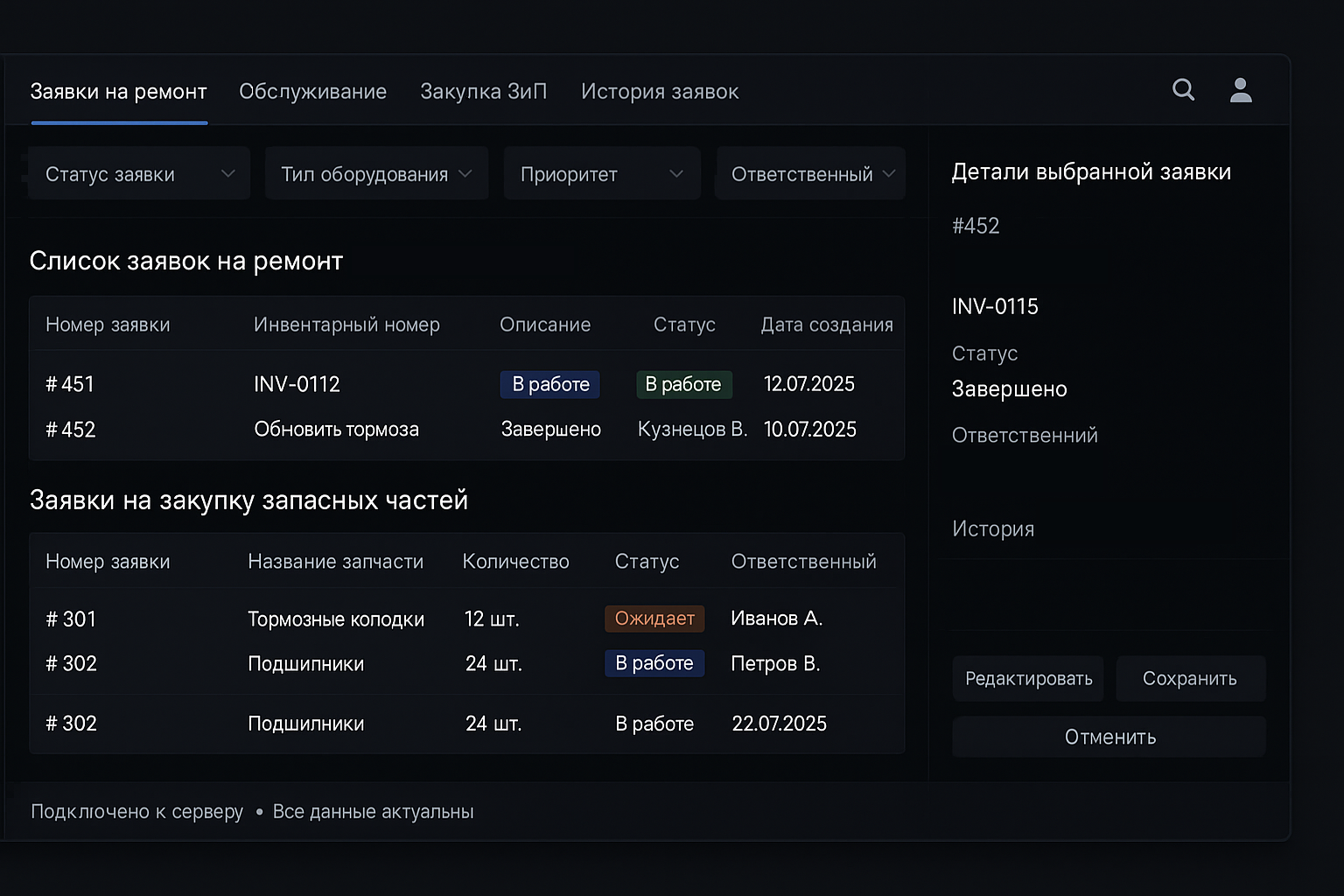Screen dimensions: 1344x896
Task: Click the Сохранить button
Action: tap(1190, 679)
